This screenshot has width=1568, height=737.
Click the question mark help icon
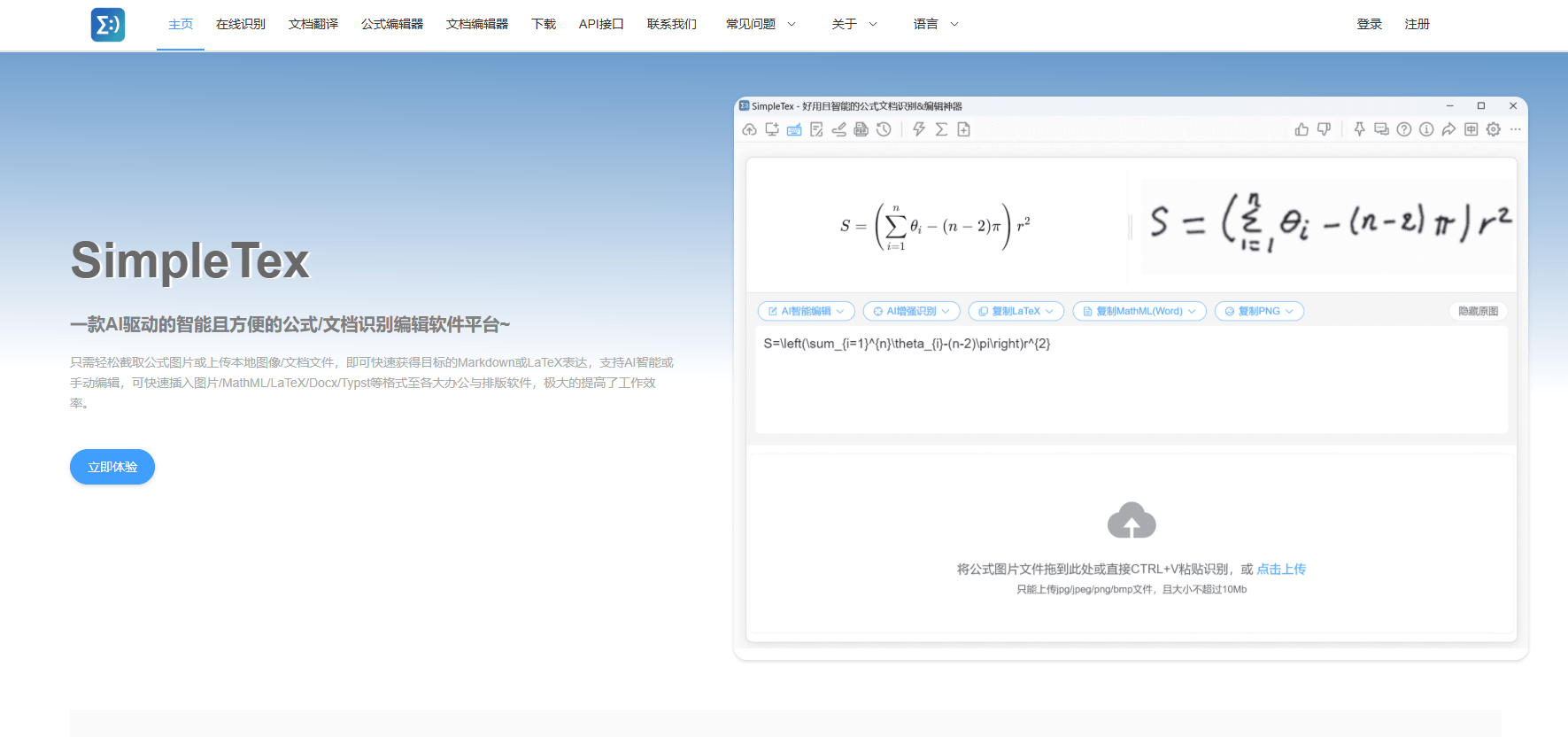click(x=1404, y=129)
